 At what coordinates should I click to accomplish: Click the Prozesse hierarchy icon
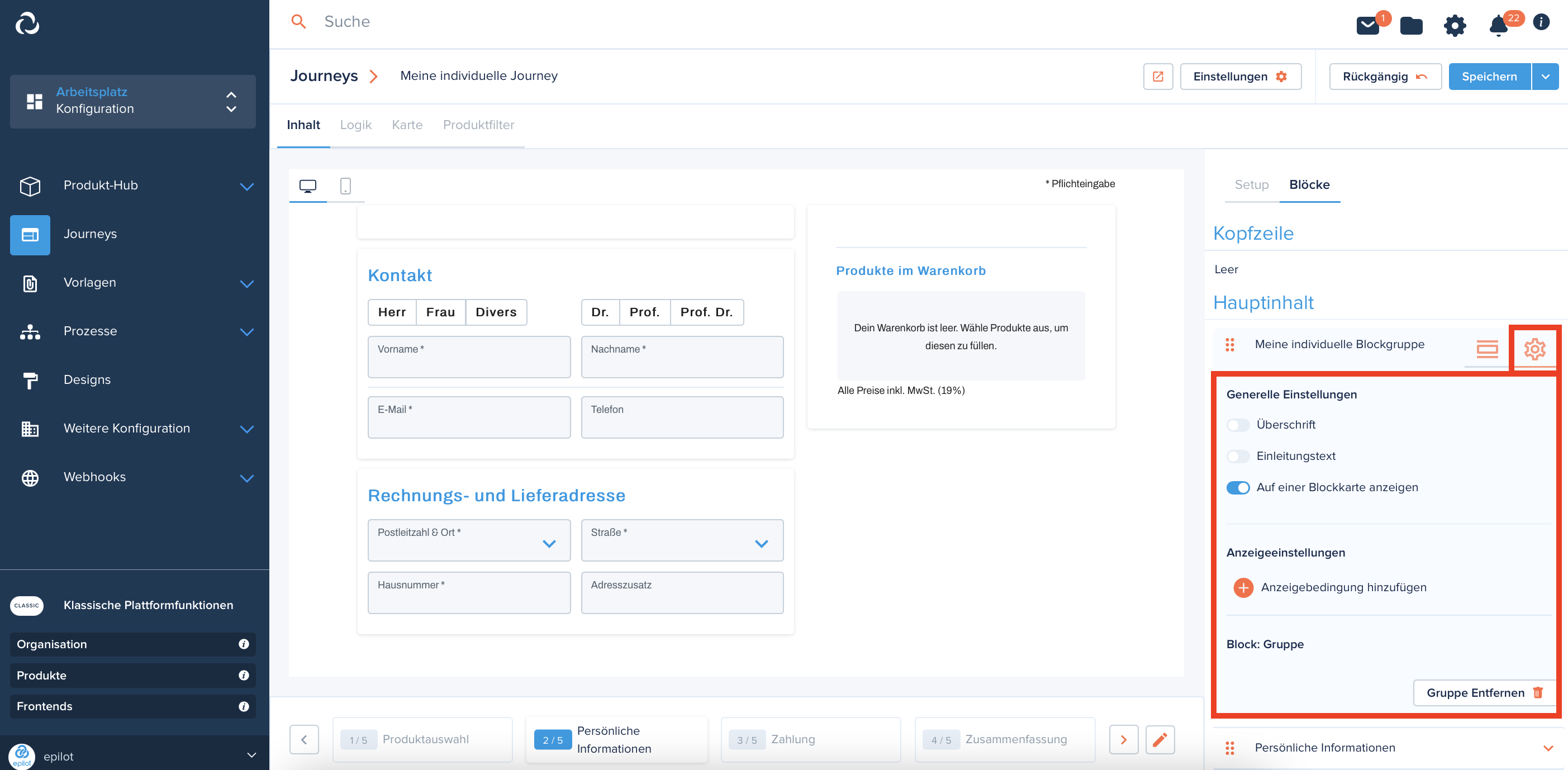point(30,332)
